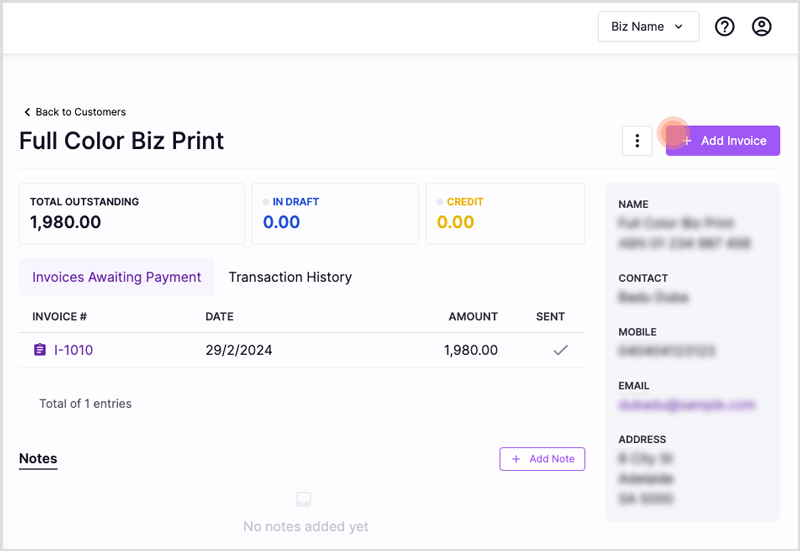Click the Biz Name dropdown chevron

(679, 27)
